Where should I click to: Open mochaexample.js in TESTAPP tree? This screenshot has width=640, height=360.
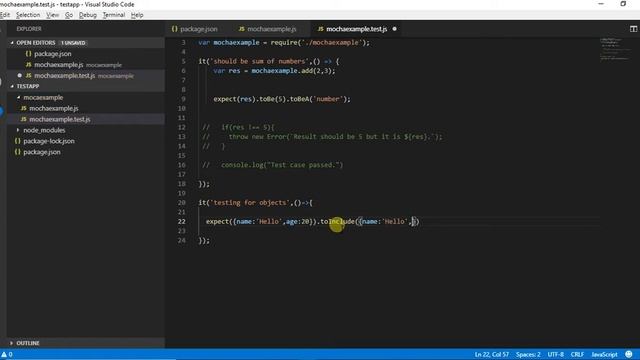[53, 108]
